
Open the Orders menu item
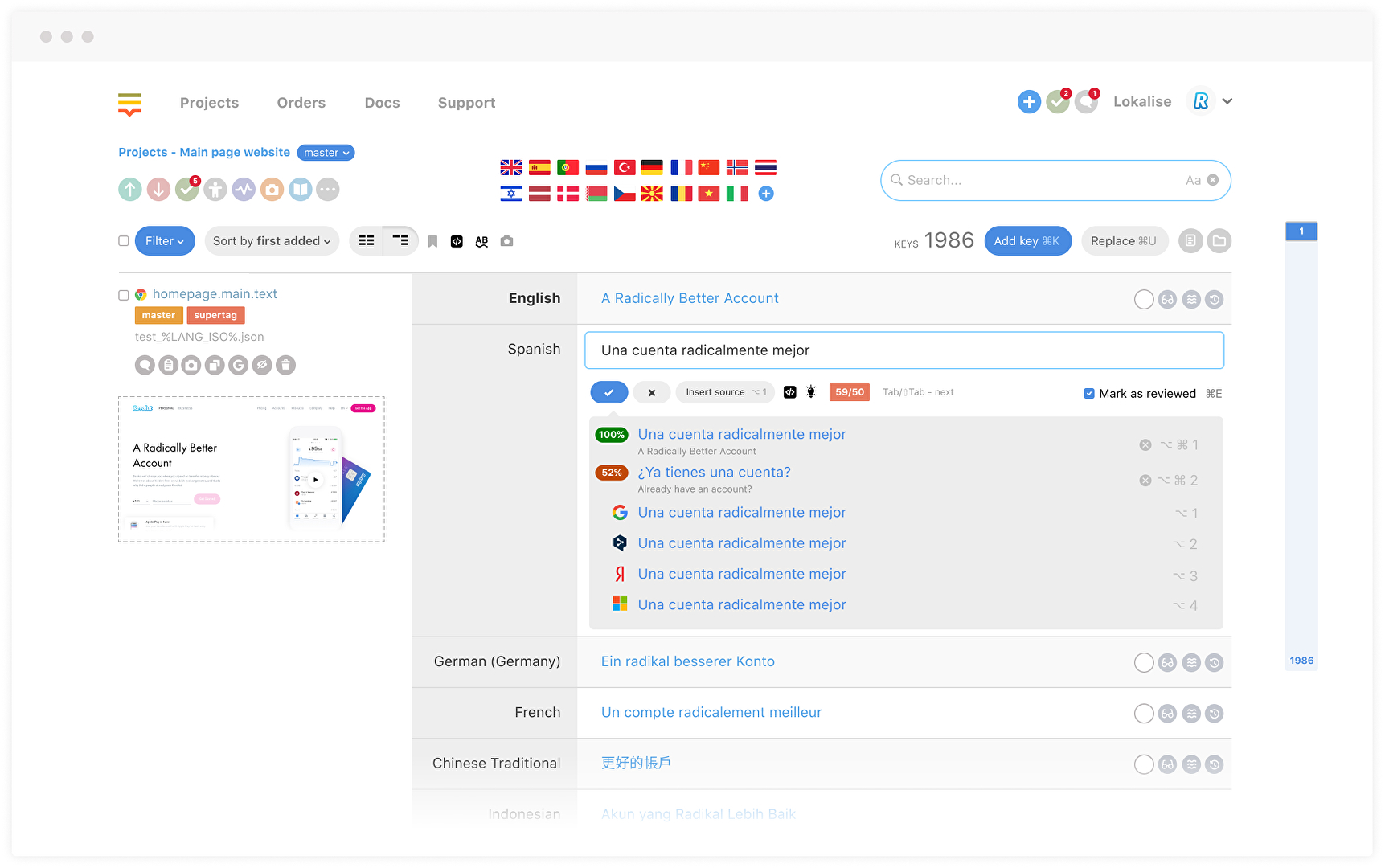pos(301,103)
